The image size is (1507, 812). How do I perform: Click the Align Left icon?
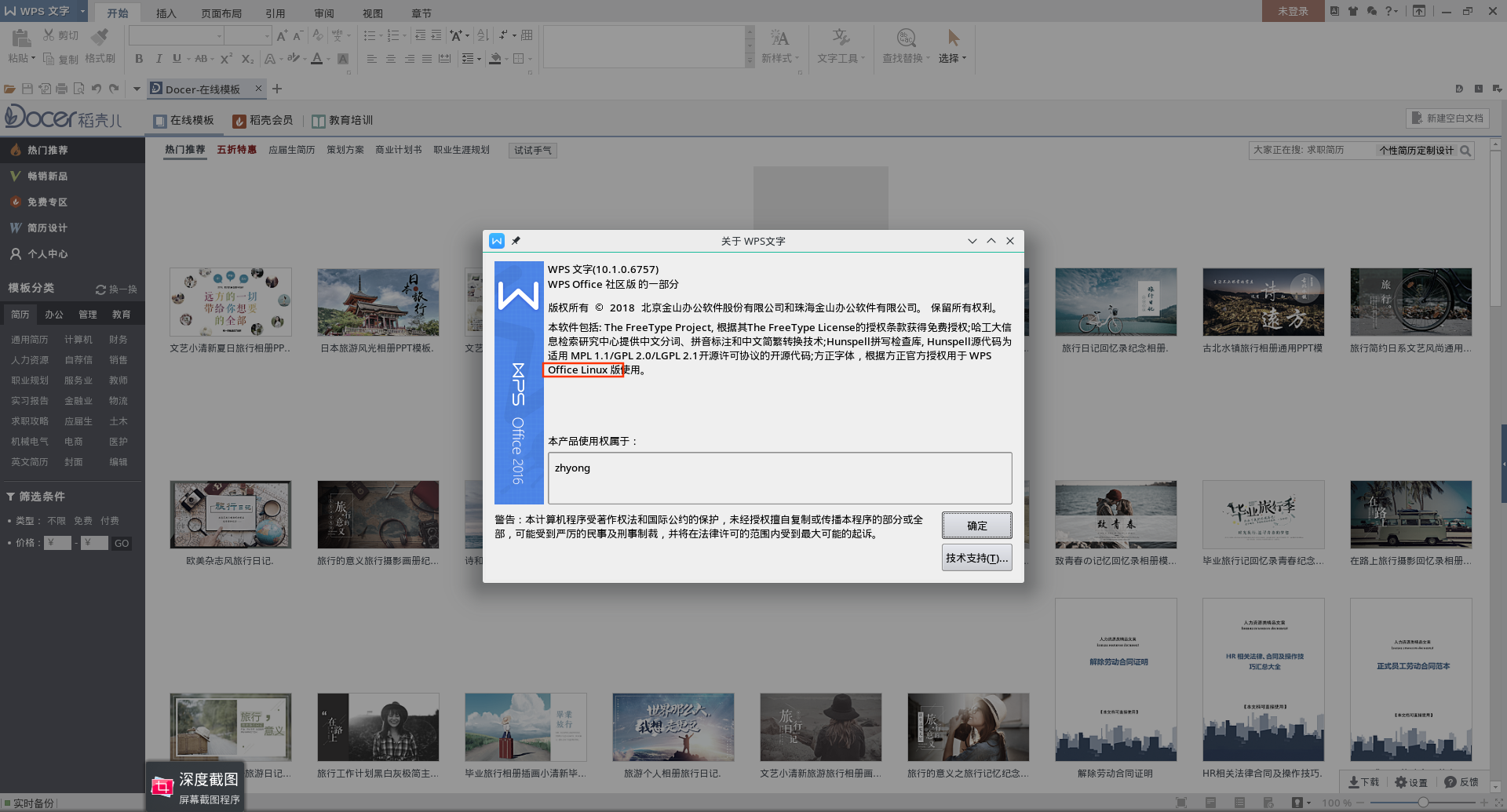click(x=371, y=59)
